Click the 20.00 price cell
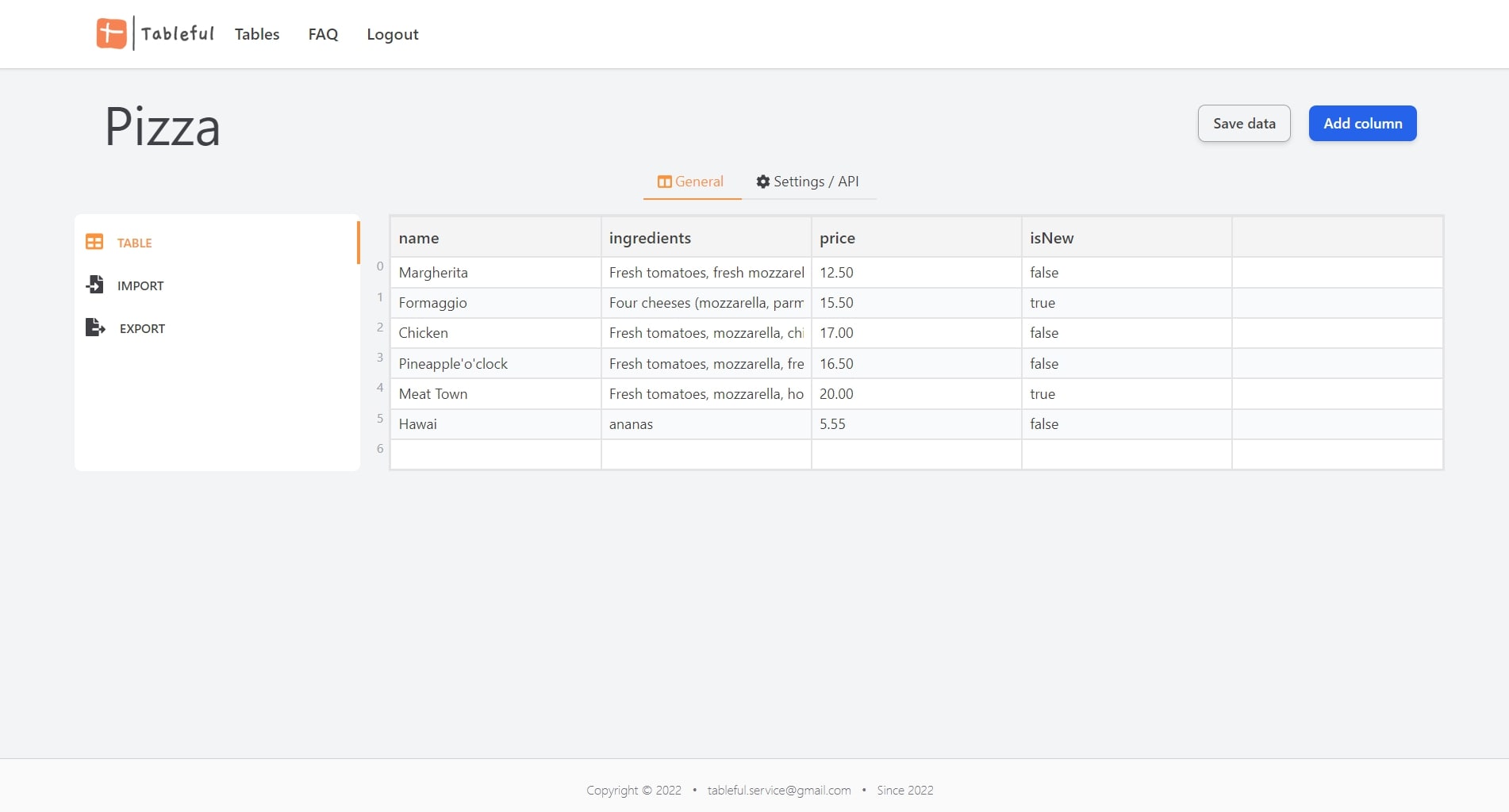 916,394
